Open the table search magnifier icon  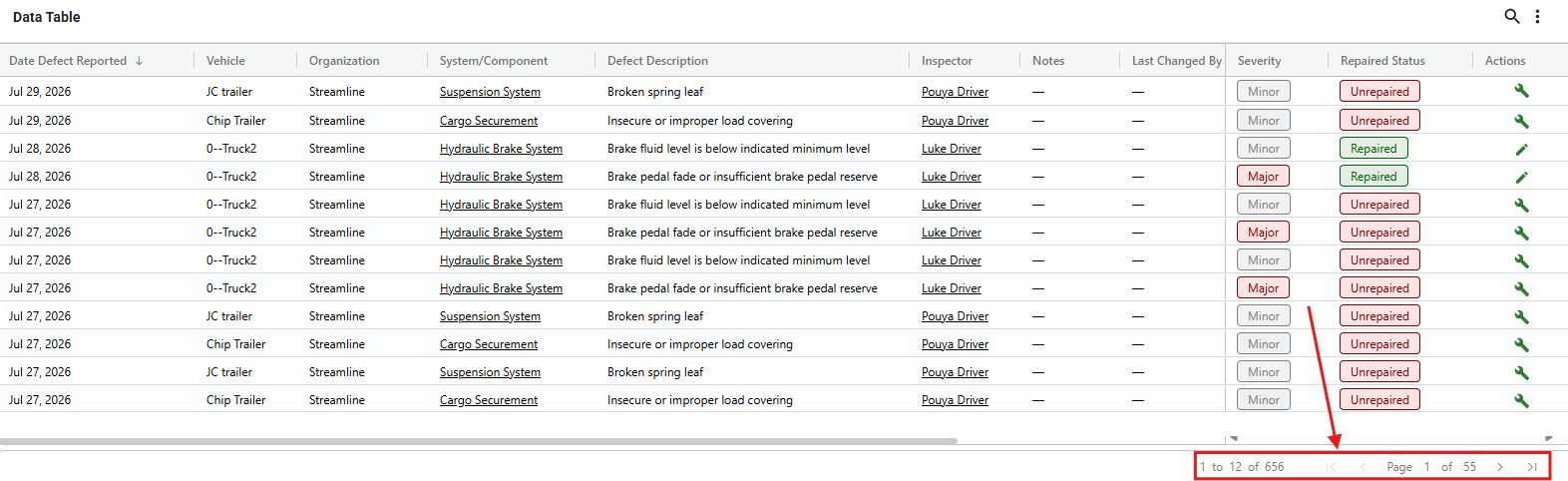pyautogui.click(x=1512, y=16)
